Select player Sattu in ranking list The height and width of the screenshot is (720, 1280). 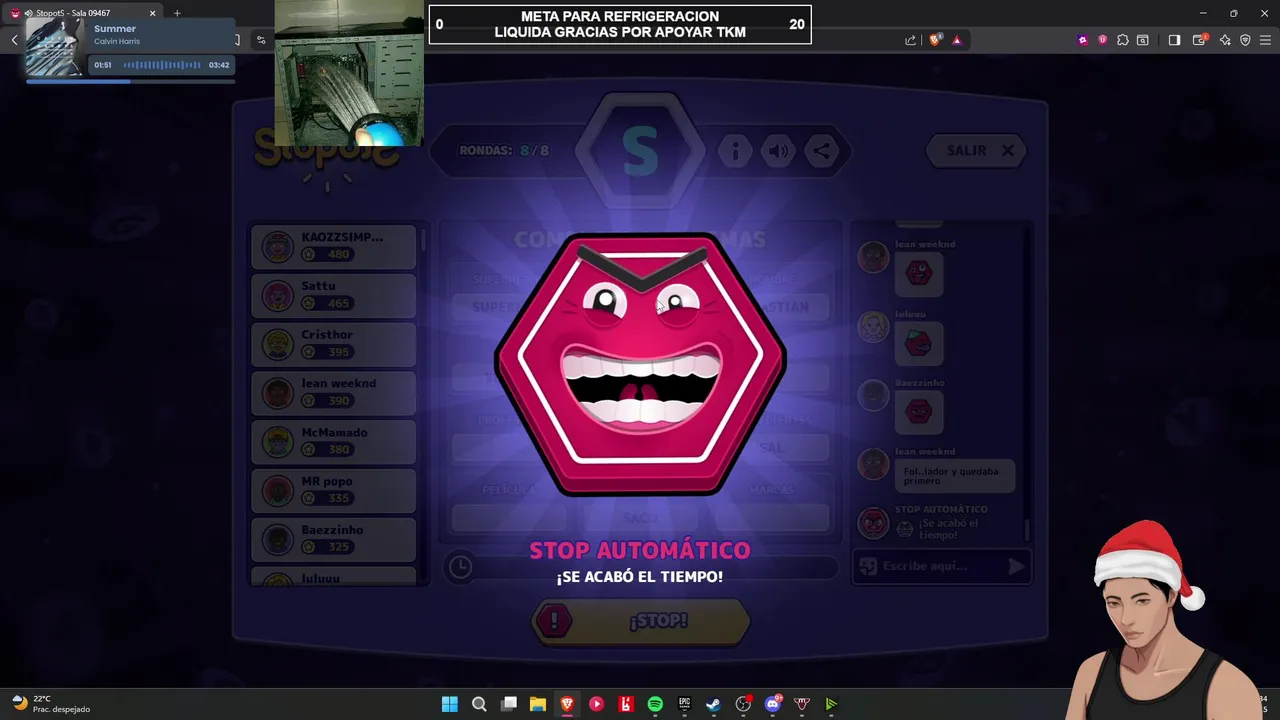click(x=333, y=295)
